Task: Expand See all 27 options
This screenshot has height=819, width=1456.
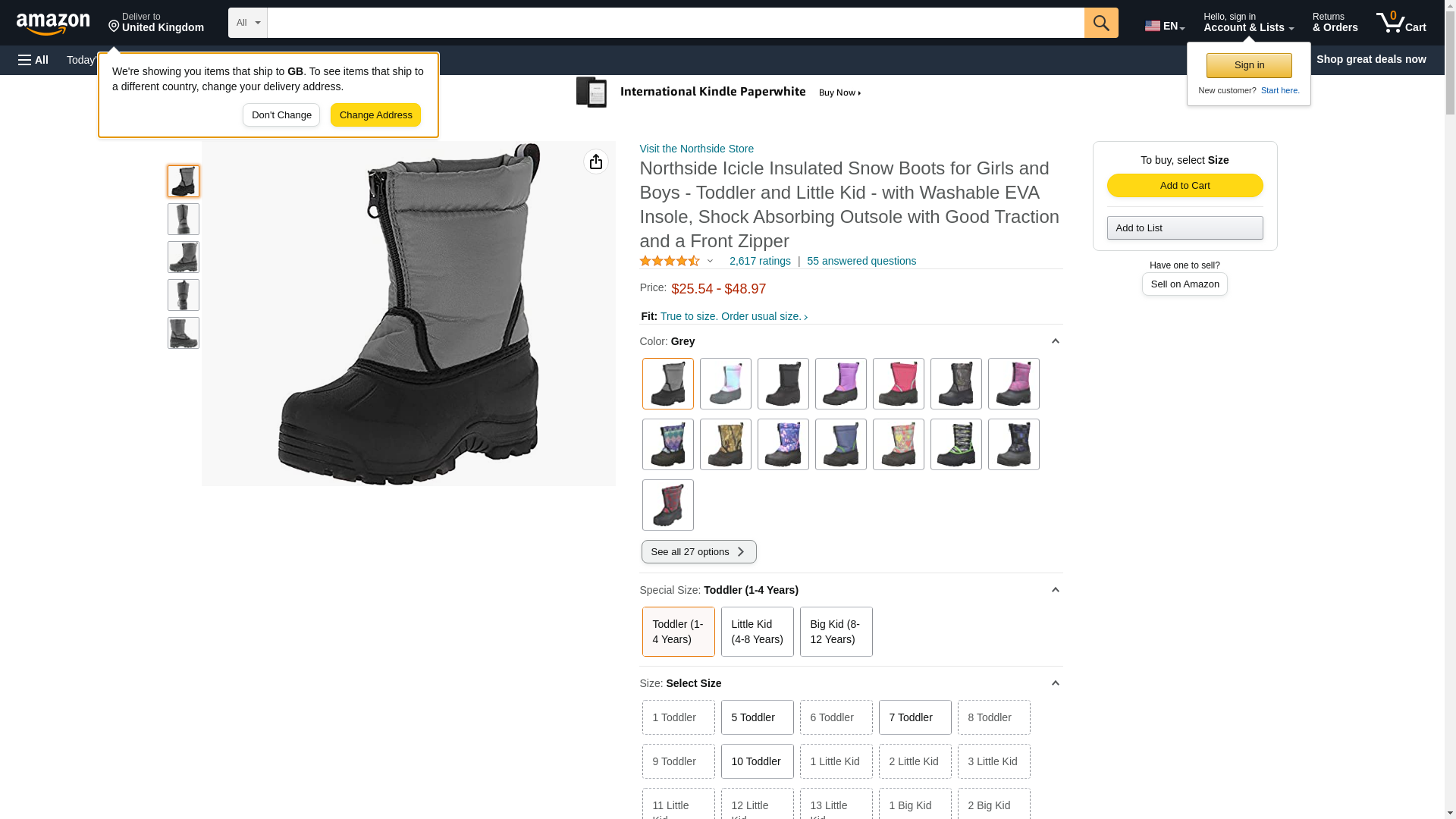Action: 698,552
